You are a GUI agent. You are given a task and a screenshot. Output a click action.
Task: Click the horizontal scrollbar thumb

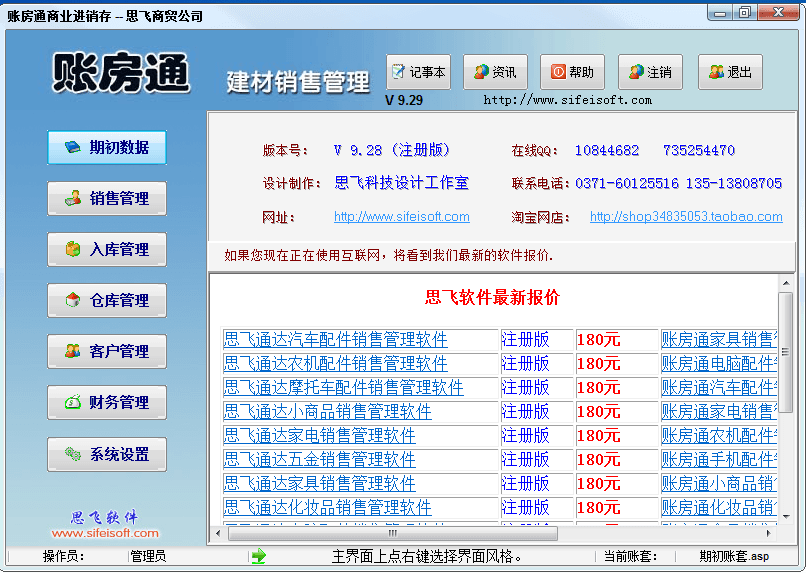point(393,533)
